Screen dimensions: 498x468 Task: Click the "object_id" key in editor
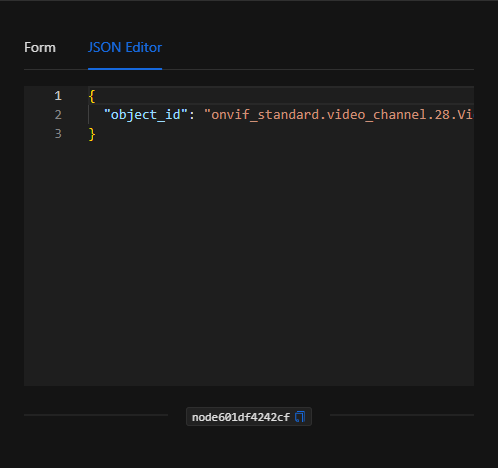pyautogui.click(x=146, y=115)
